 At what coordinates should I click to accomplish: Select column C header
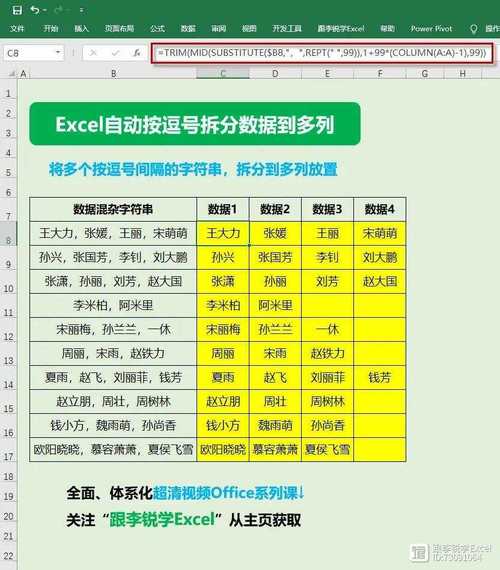coord(223,74)
